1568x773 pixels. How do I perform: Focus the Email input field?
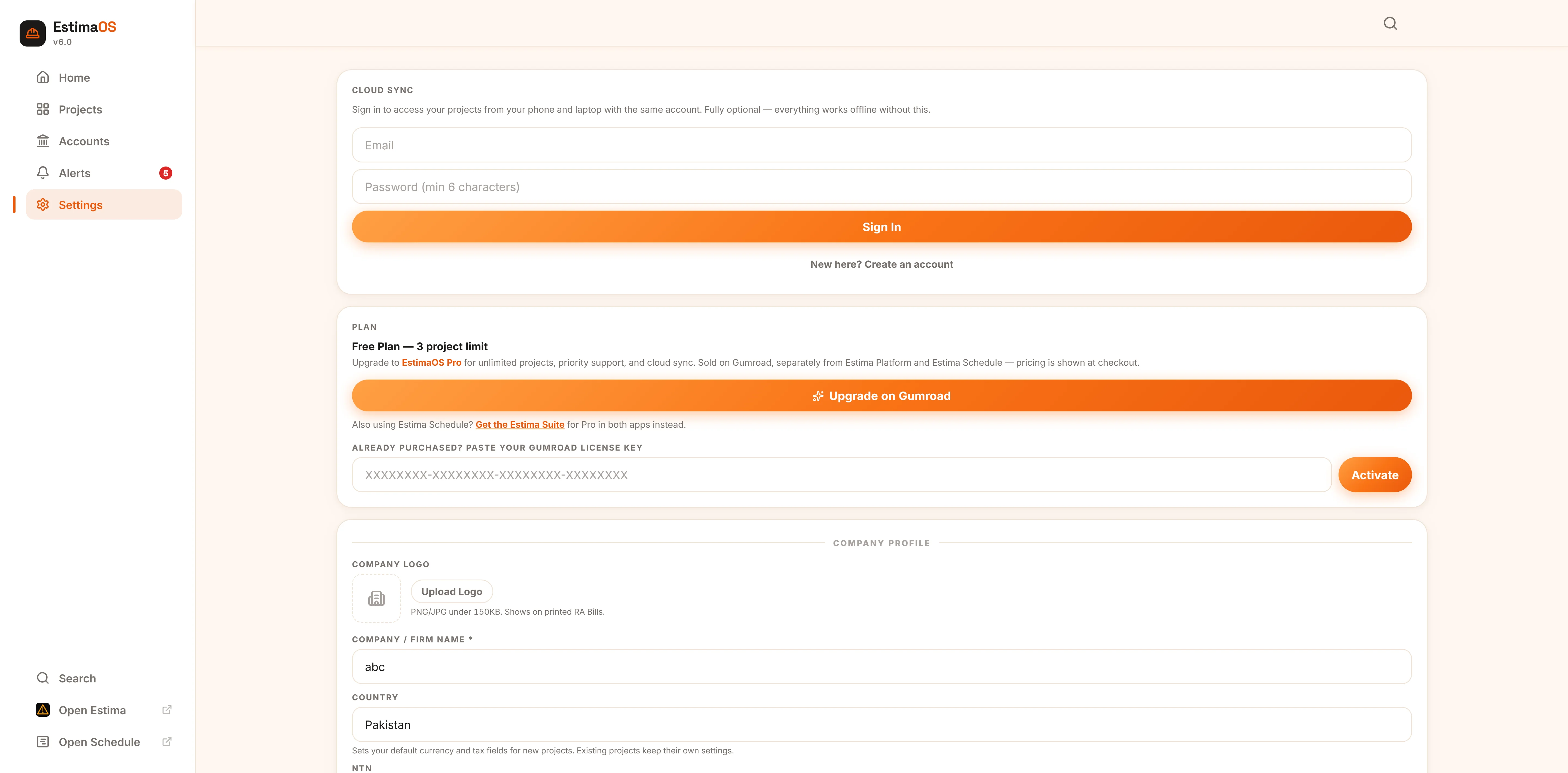881,145
